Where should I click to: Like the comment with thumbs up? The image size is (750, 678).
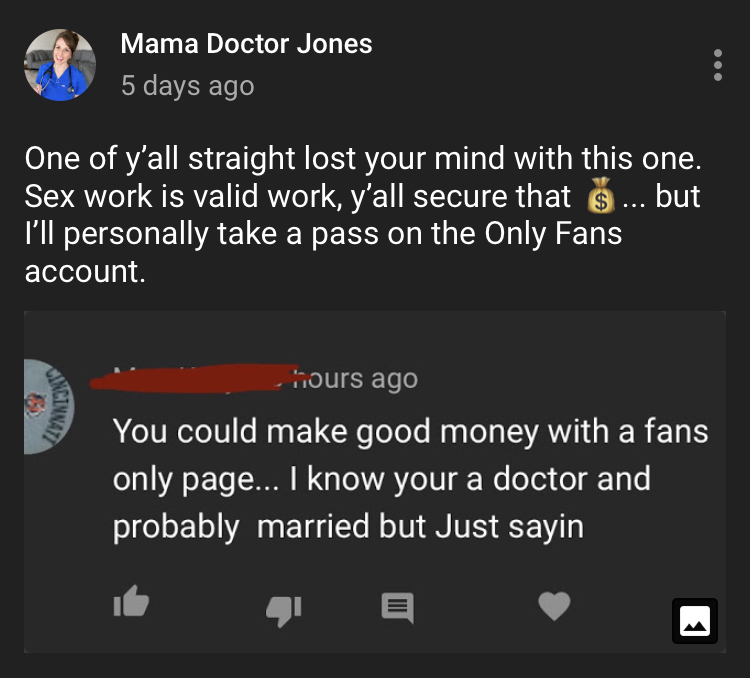click(131, 604)
